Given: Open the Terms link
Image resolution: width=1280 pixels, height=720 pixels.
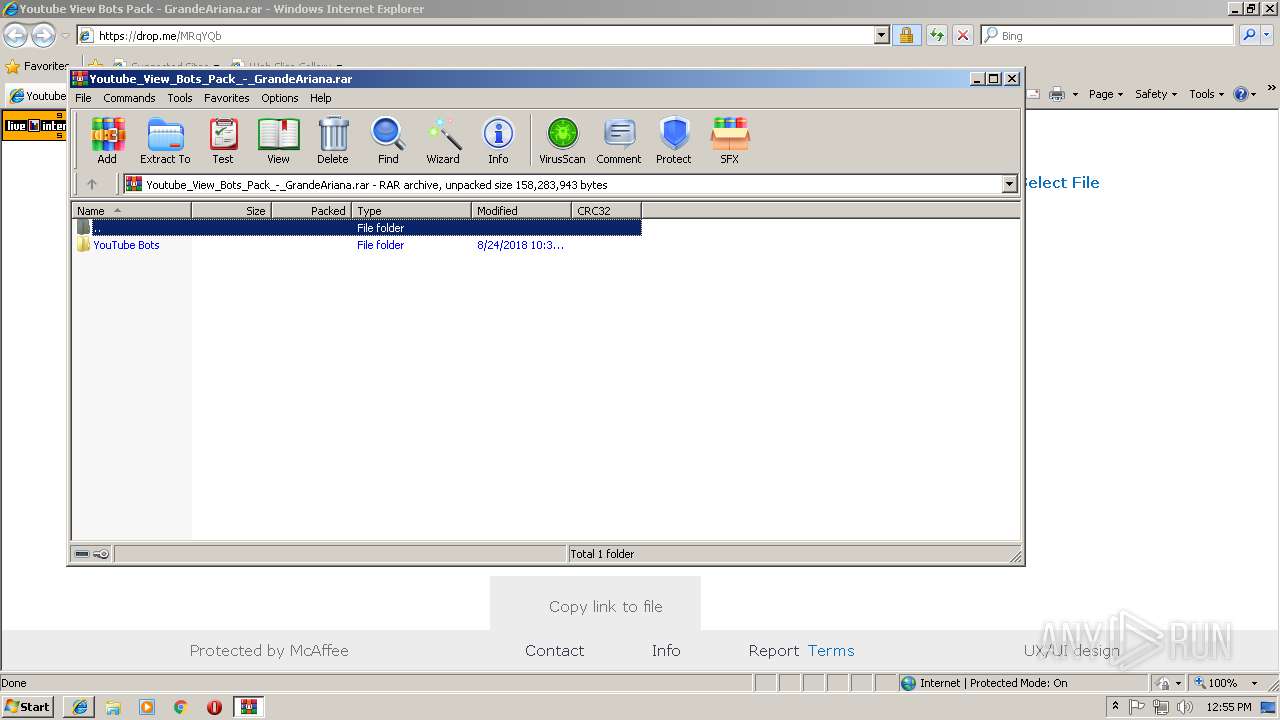Looking at the screenshot, I should click(x=831, y=650).
